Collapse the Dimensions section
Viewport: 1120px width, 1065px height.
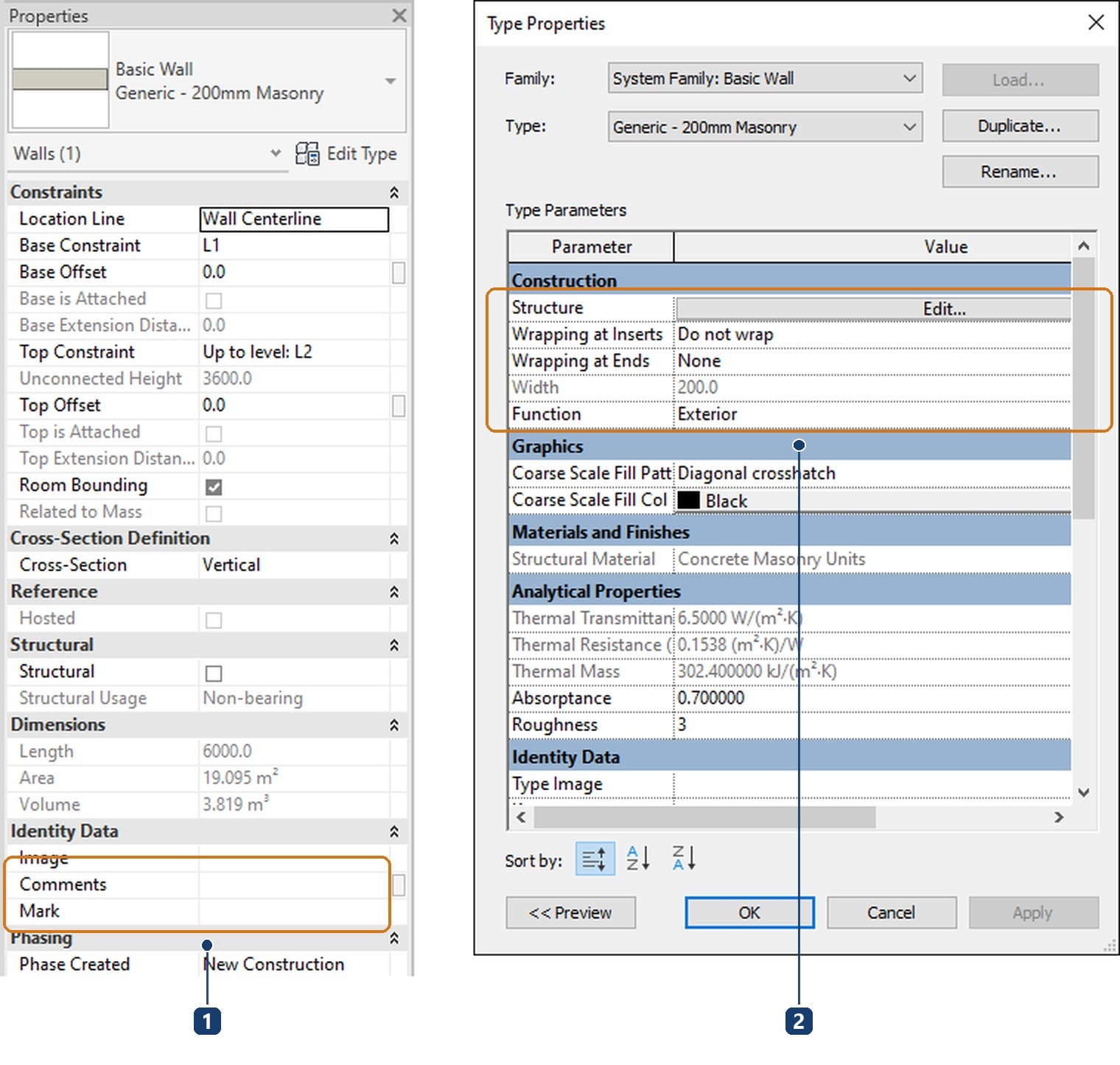click(394, 725)
